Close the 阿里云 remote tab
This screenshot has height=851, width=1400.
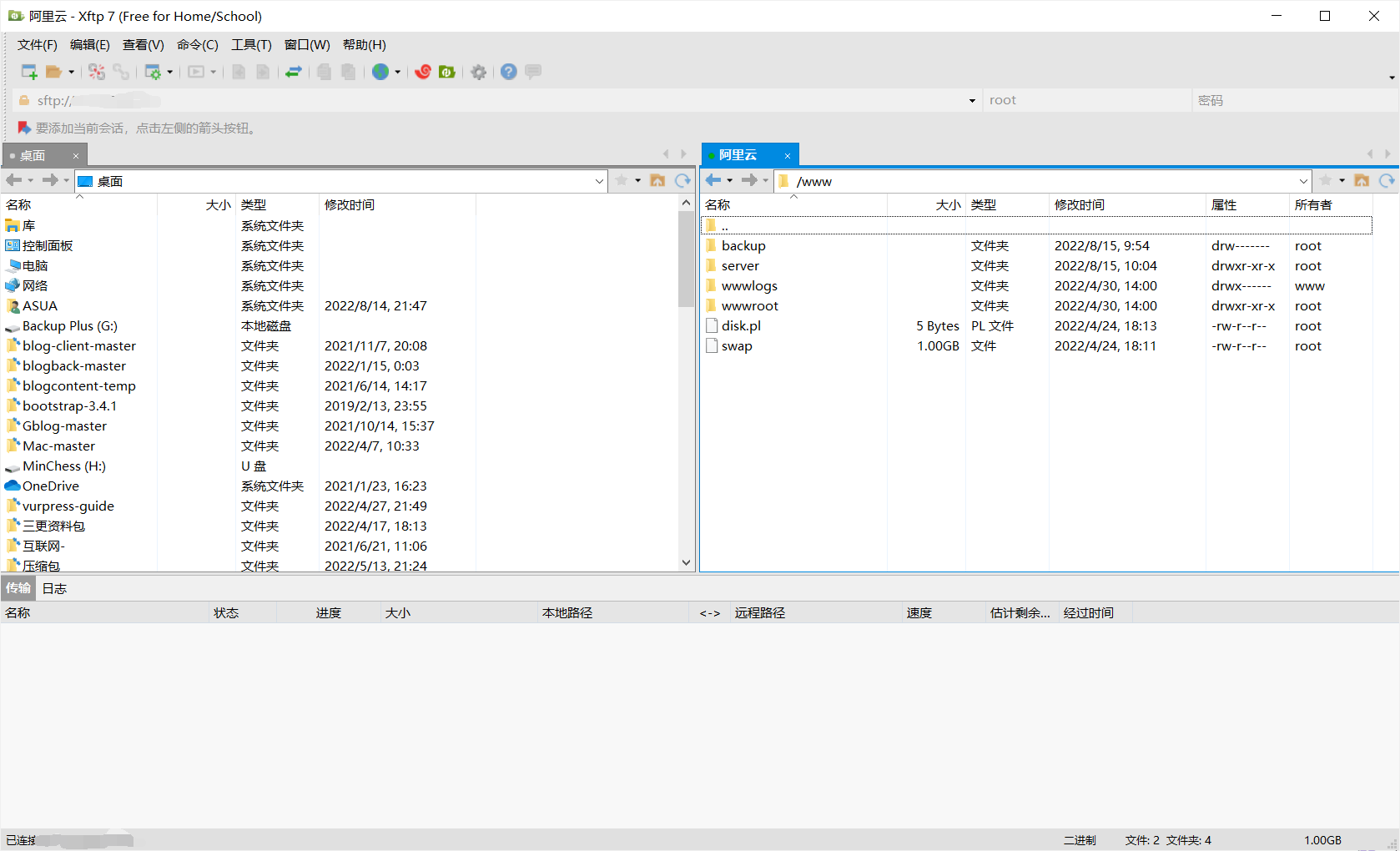point(787,156)
